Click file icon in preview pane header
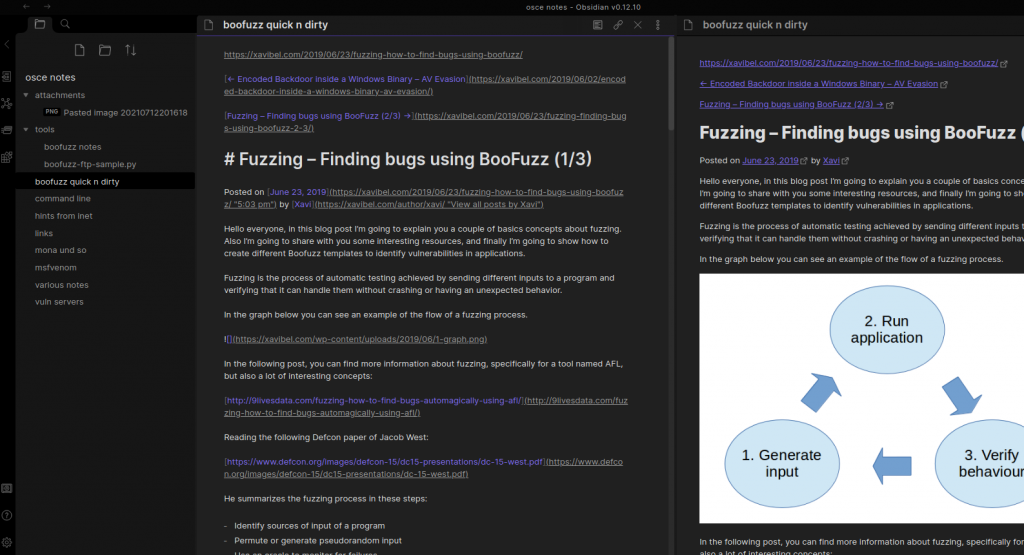 [x=688, y=25]
